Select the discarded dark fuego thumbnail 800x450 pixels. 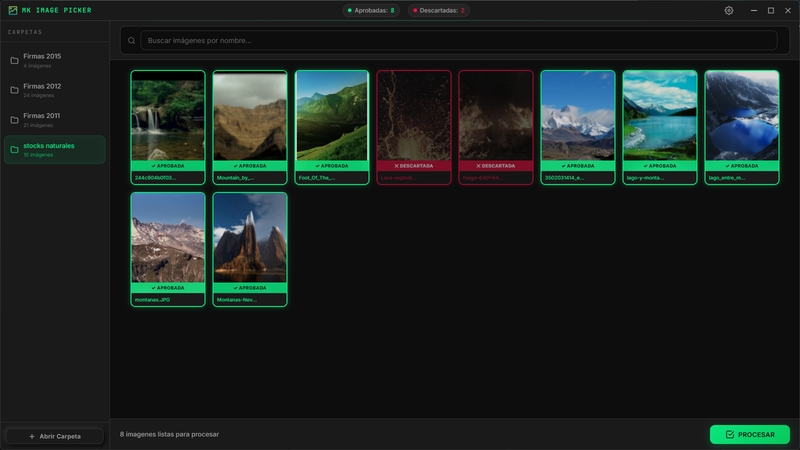[x=496, y=116]
